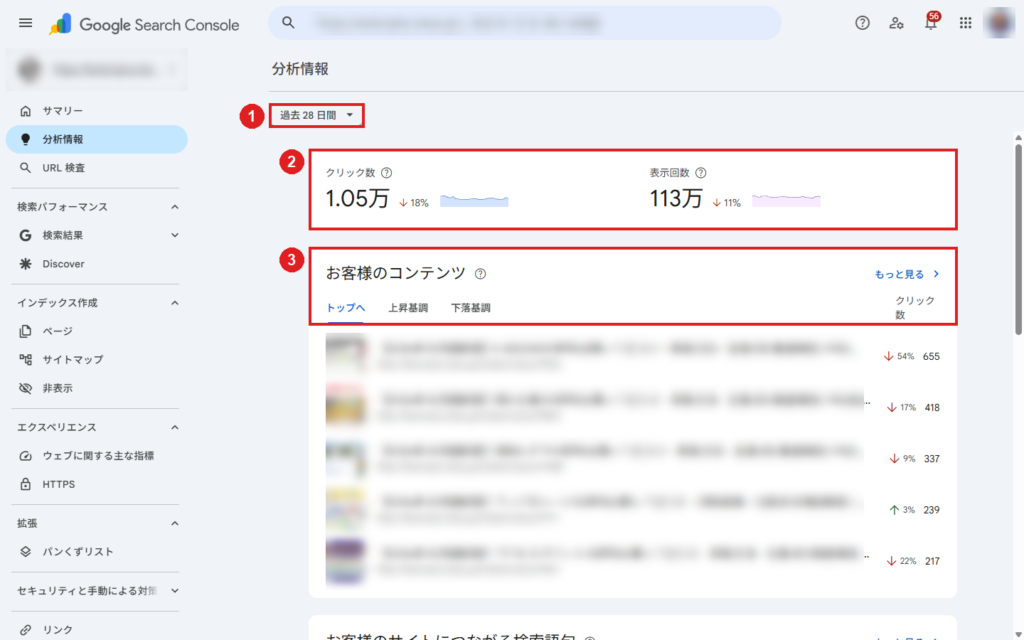This screenshot has width=1024, height=640.
Task: Open the account profile avatar
Action: coord(999,23)
